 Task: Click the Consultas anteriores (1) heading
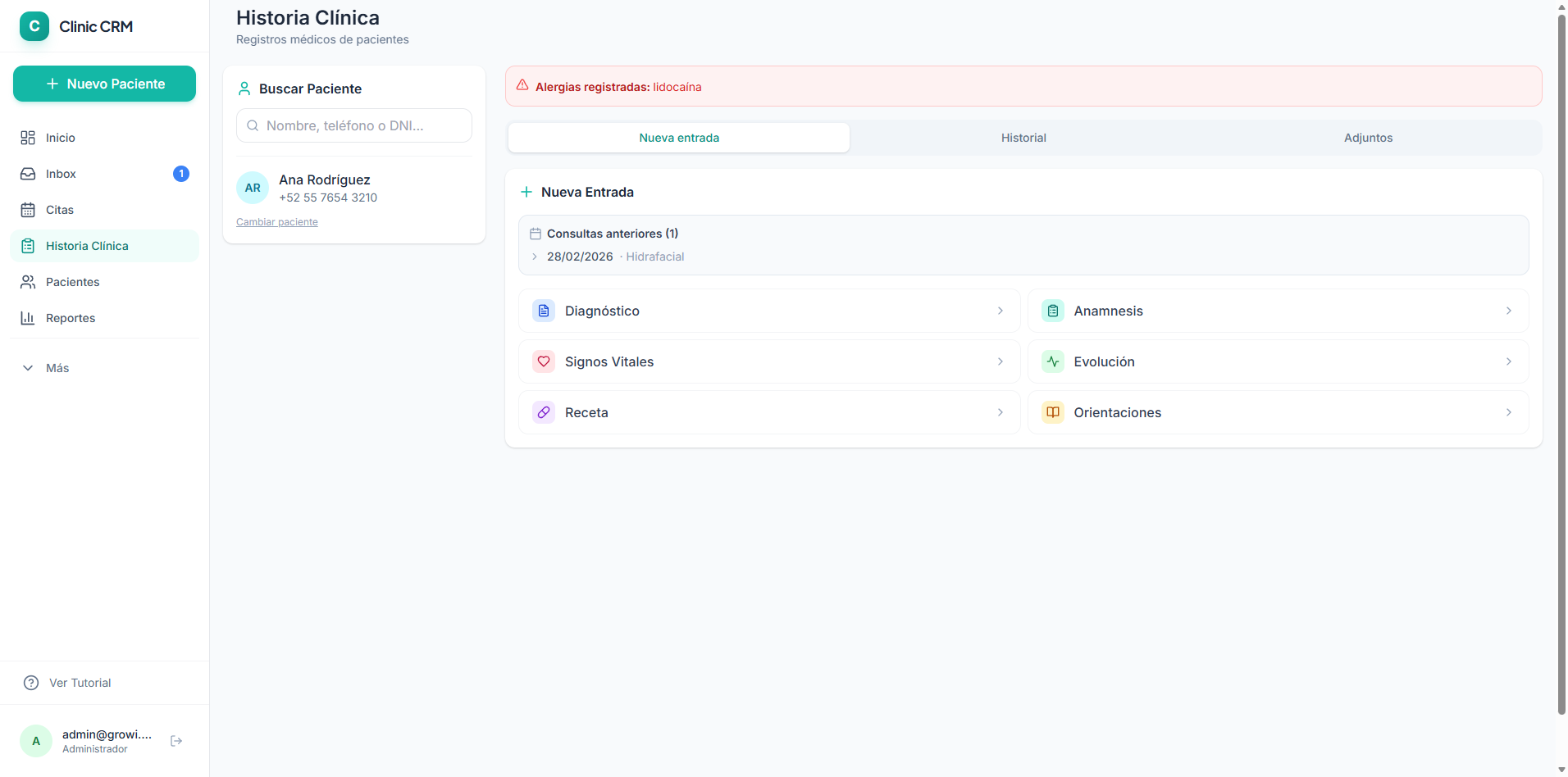(613, 234)
